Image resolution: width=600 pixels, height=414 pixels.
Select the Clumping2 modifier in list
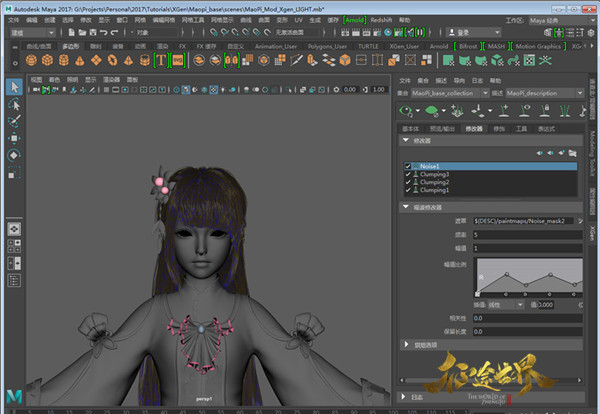pyautogui.click(x=434, y=182)
